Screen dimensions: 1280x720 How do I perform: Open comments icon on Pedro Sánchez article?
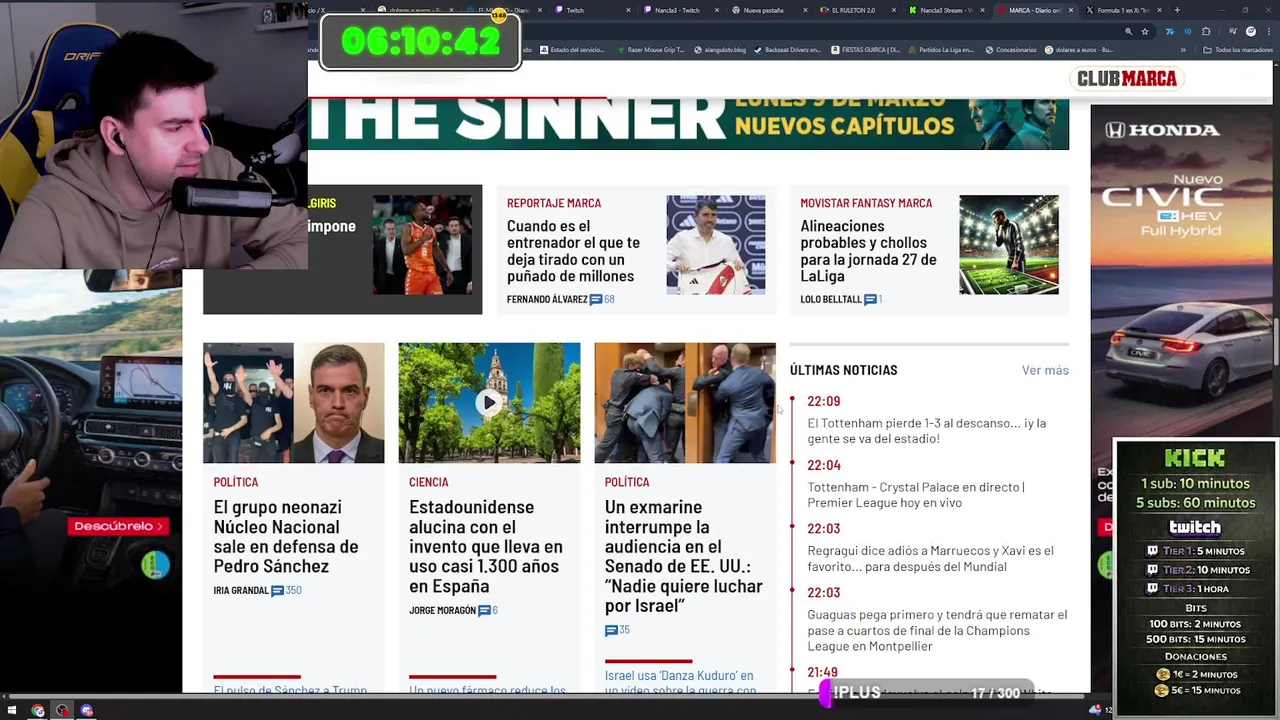[x=278, y=591]
